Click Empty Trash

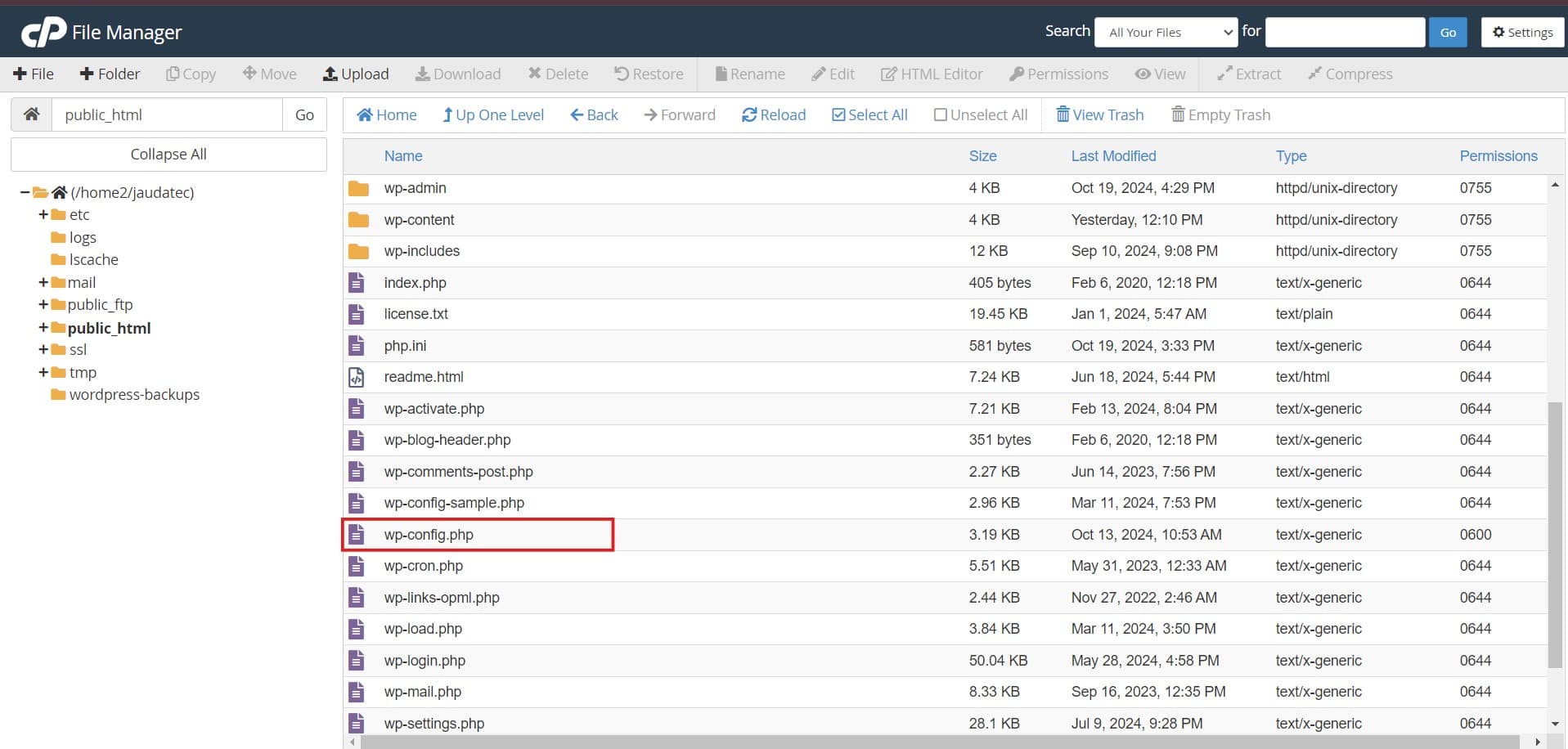(1220, 114)
